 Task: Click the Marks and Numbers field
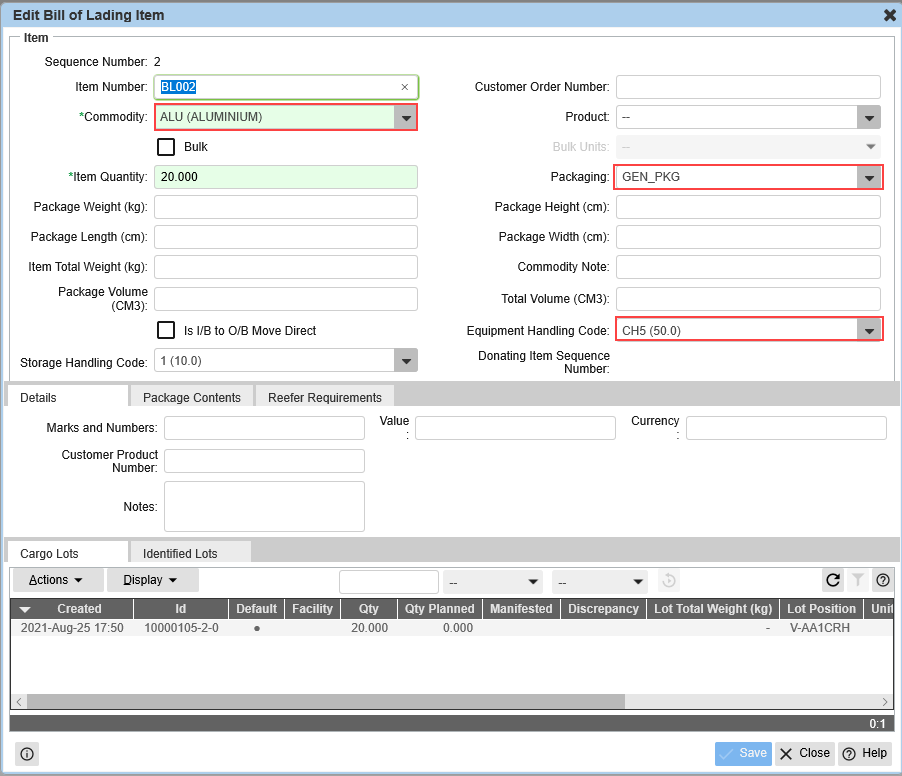click(264, 428)
